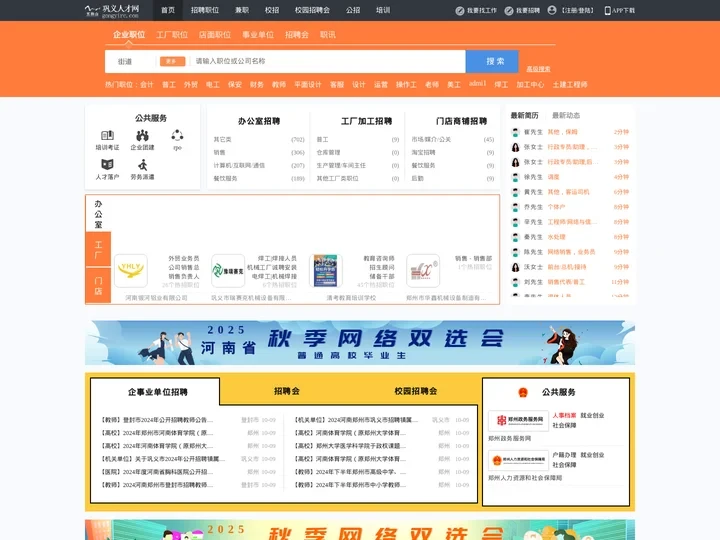Click avatar of 徐先生 in resume list
720x540 pixels.
(516, 177)
